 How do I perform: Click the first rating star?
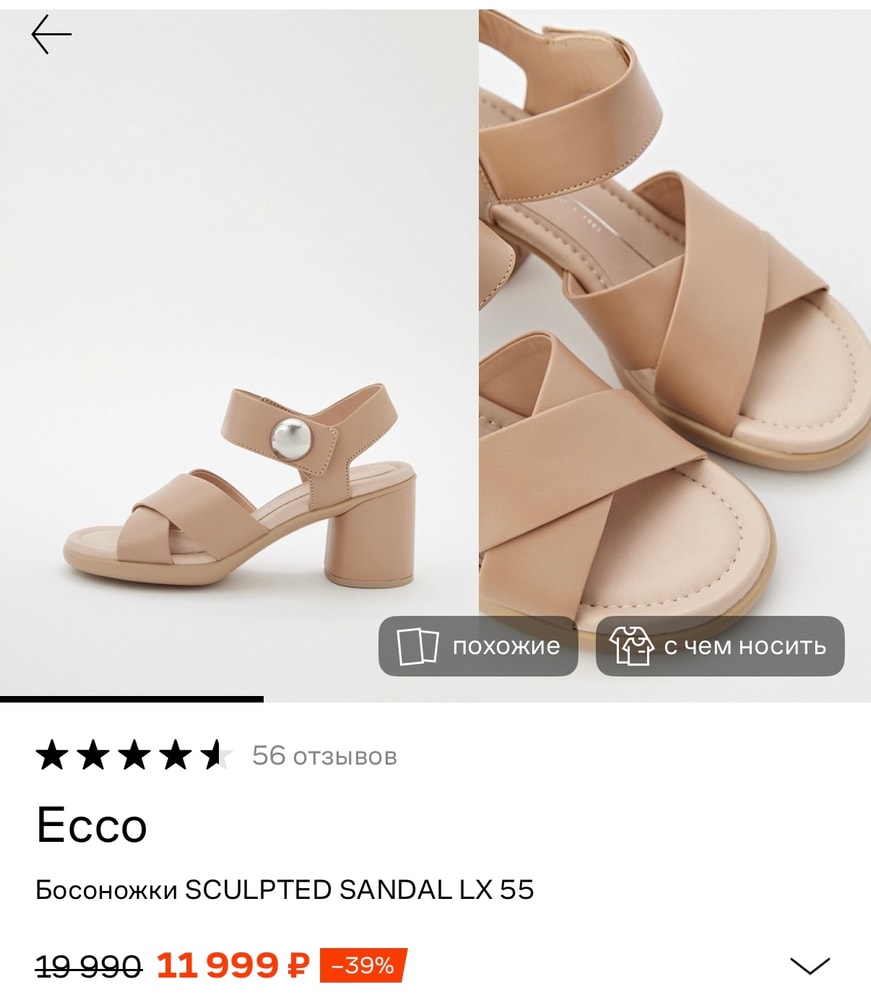pyautogui.click(x=52, y=756)
